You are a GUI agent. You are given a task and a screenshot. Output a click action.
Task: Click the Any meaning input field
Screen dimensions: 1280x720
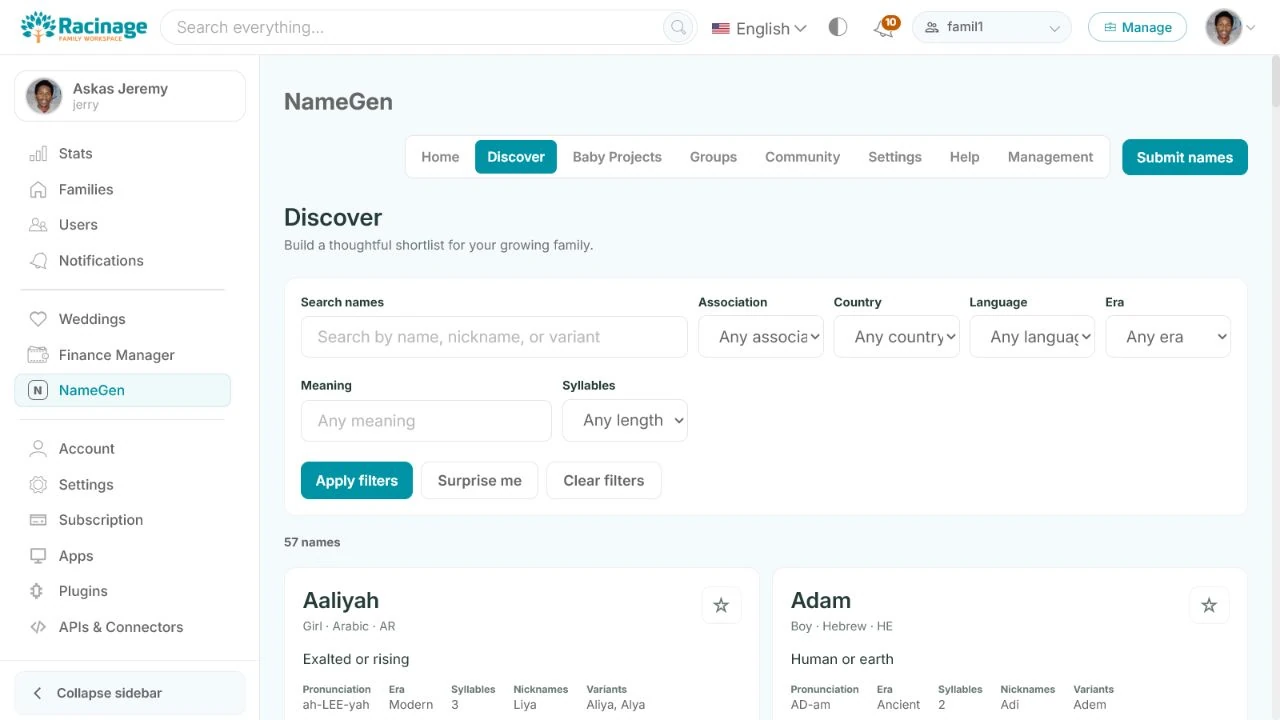click(x=426, y=421)
